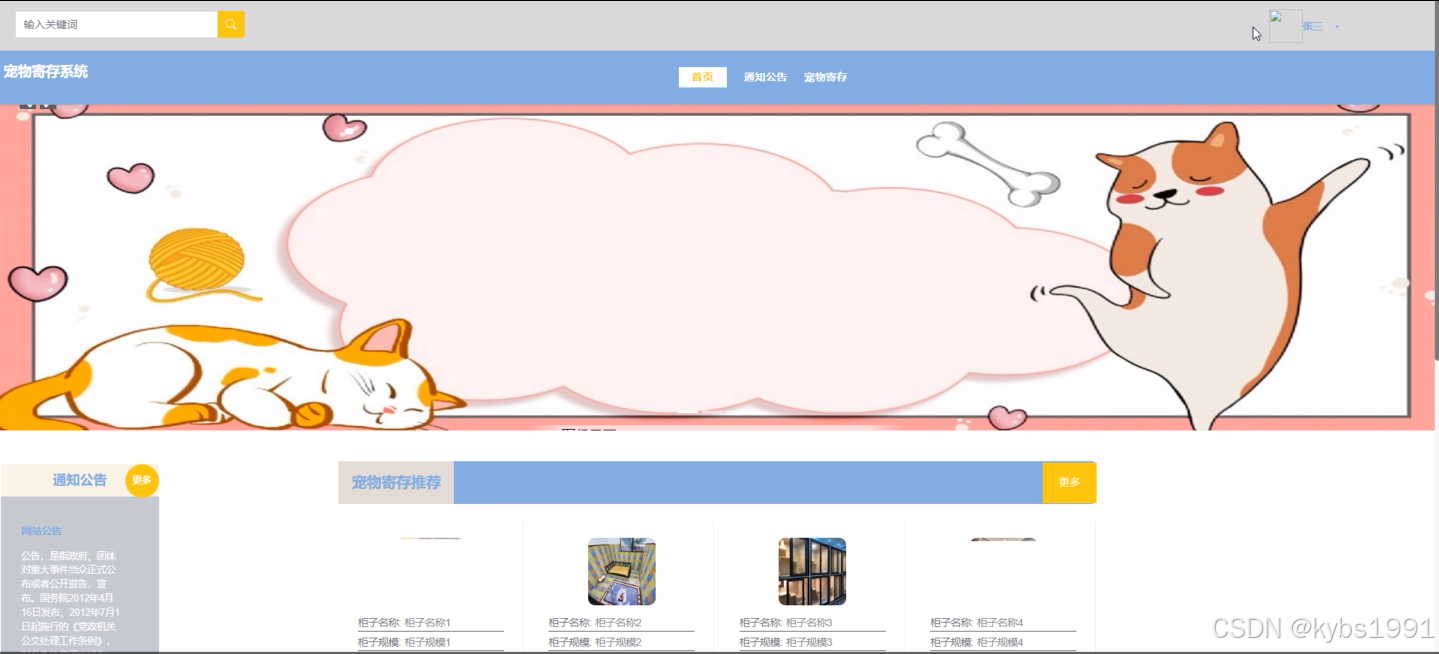Viewport: 1439px width, 654px height.
Task: Focus the 输入关键词 search field
Action: click(117, 24)
